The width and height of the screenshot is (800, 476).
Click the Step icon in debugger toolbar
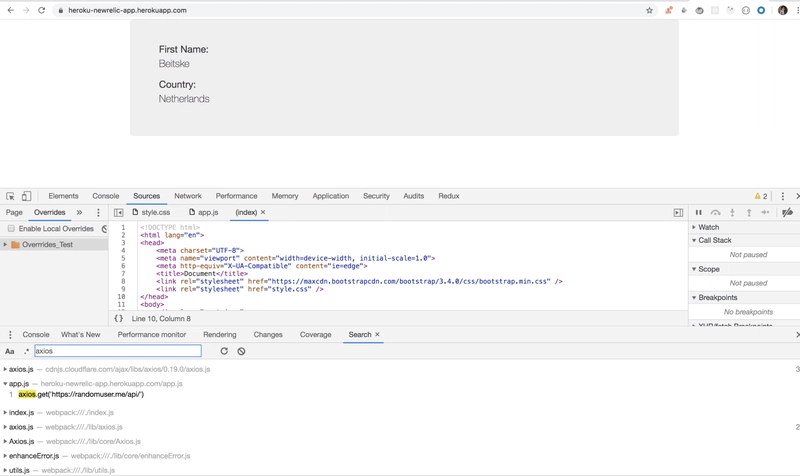point(765,212)
